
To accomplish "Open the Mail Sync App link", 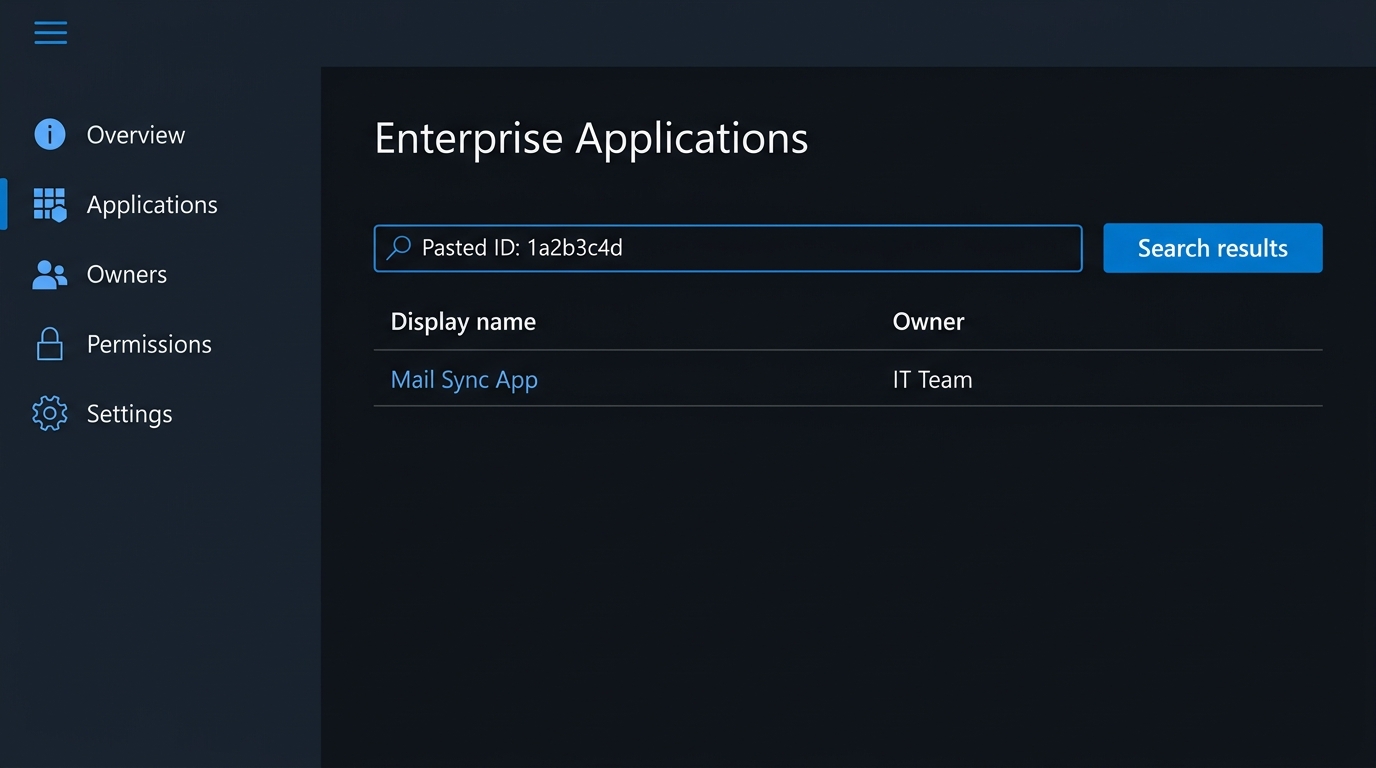I will click(x=464, y=380).
